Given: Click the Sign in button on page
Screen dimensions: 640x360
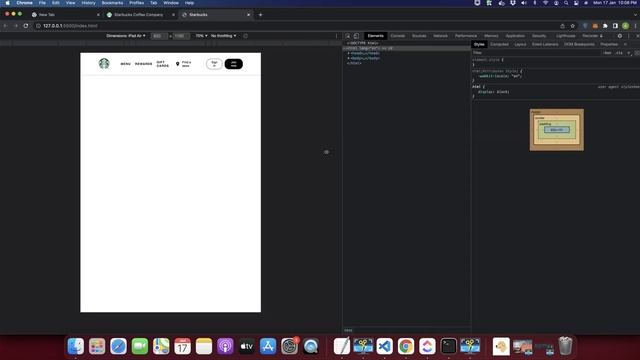Looking at the screenshot, I should coord(214,64).
